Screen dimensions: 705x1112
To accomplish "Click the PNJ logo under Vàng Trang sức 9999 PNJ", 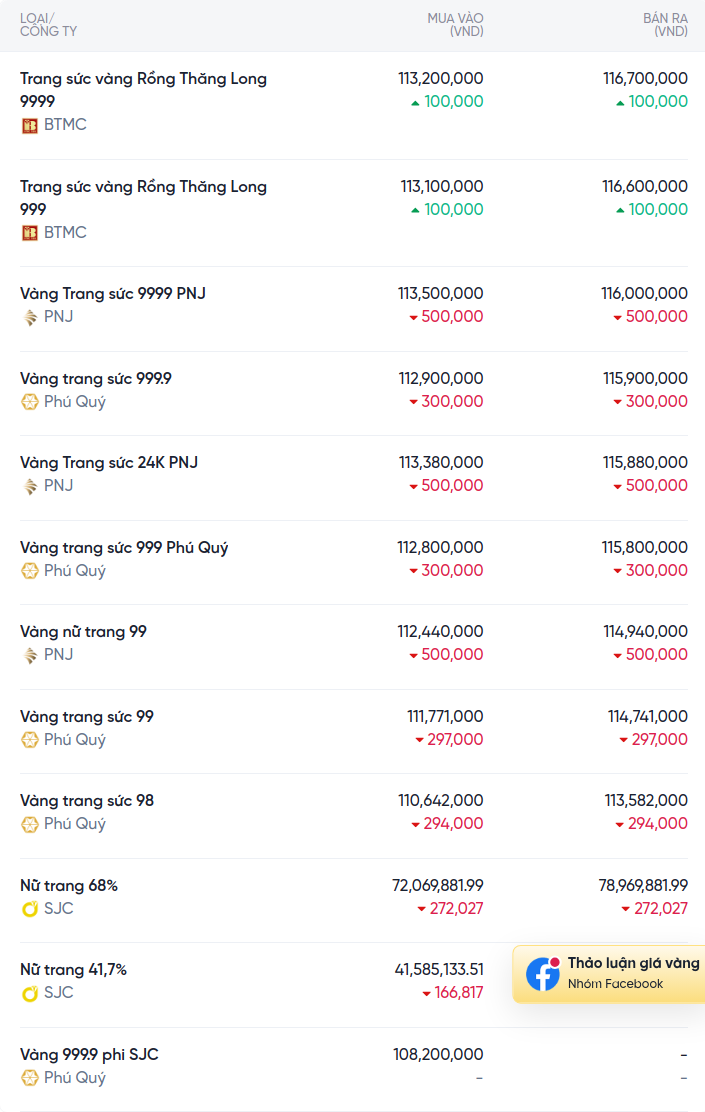I will click(29, 317).
